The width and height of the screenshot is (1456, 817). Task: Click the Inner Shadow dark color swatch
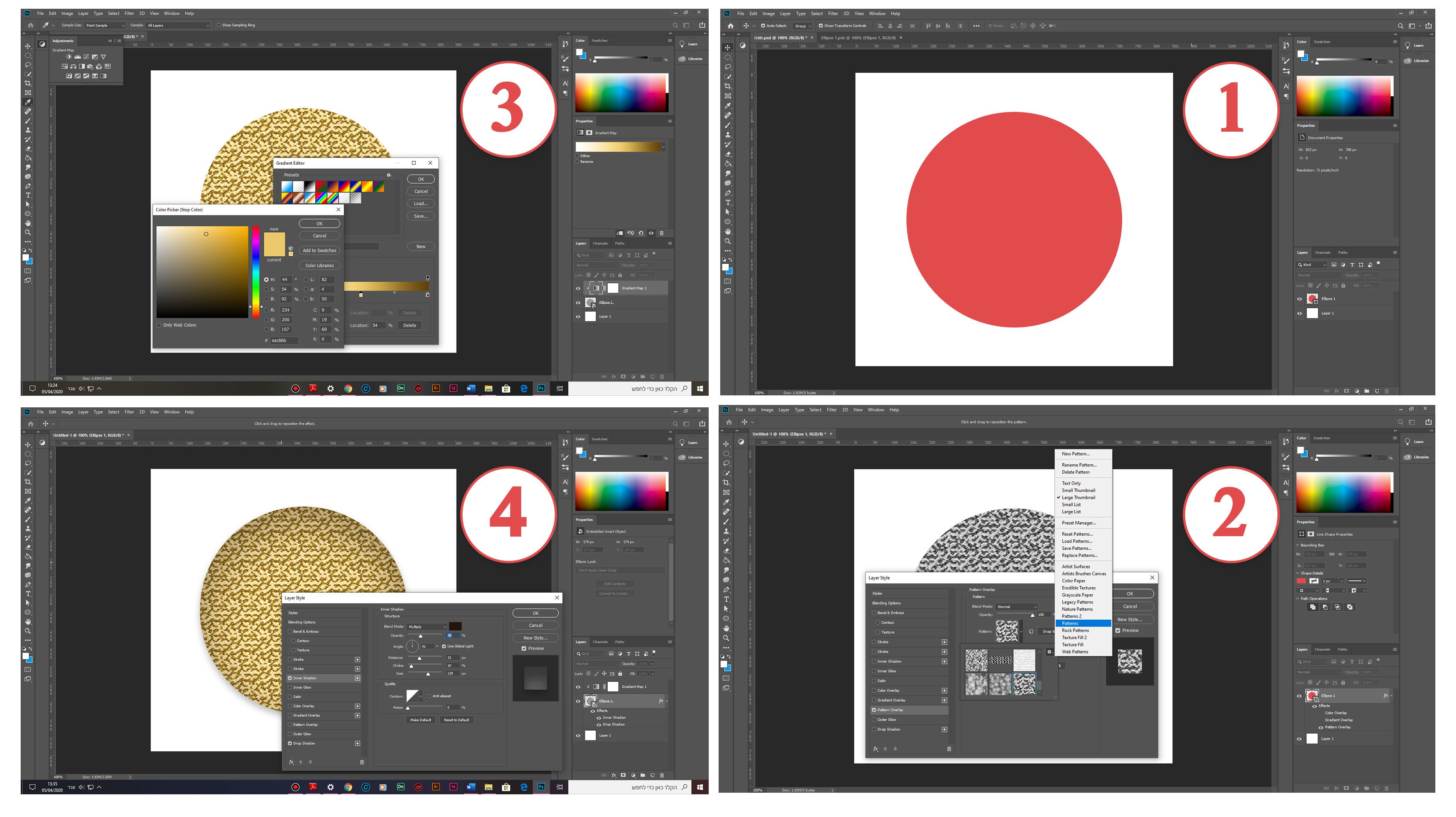[455, 626]
